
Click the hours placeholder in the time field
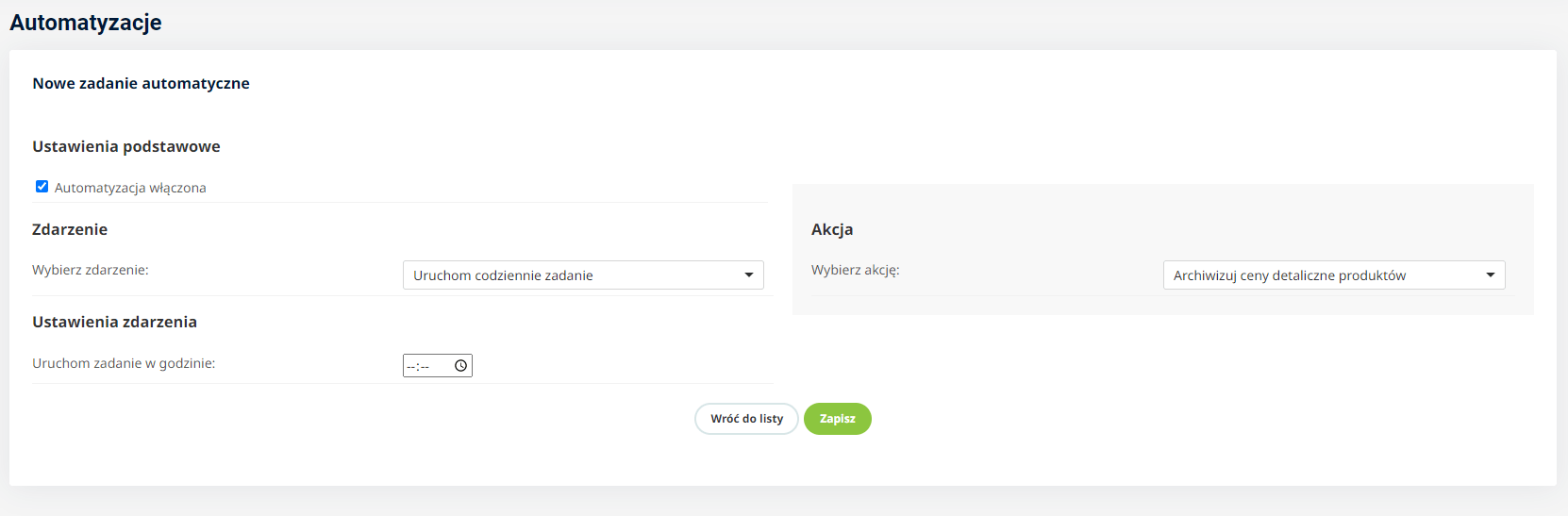click(411, 366)
